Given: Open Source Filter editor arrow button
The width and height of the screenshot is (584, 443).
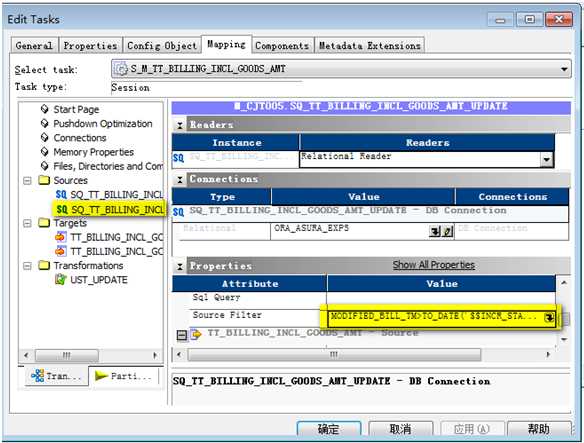Looking at the screenshot, I should pyautogui.click(x=549, y=318).
